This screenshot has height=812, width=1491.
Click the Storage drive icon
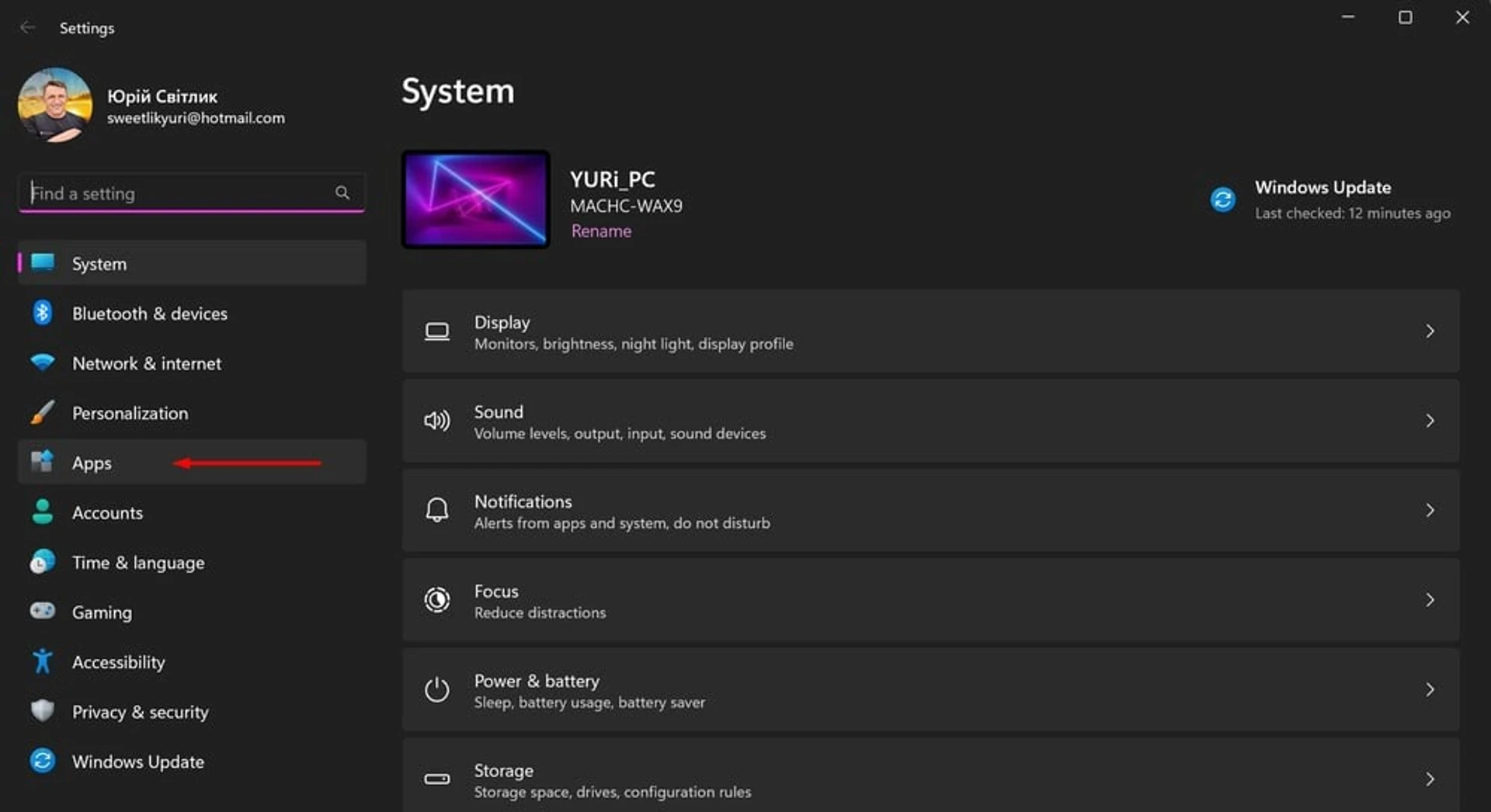pyautogui.click(x=437, y=779)
